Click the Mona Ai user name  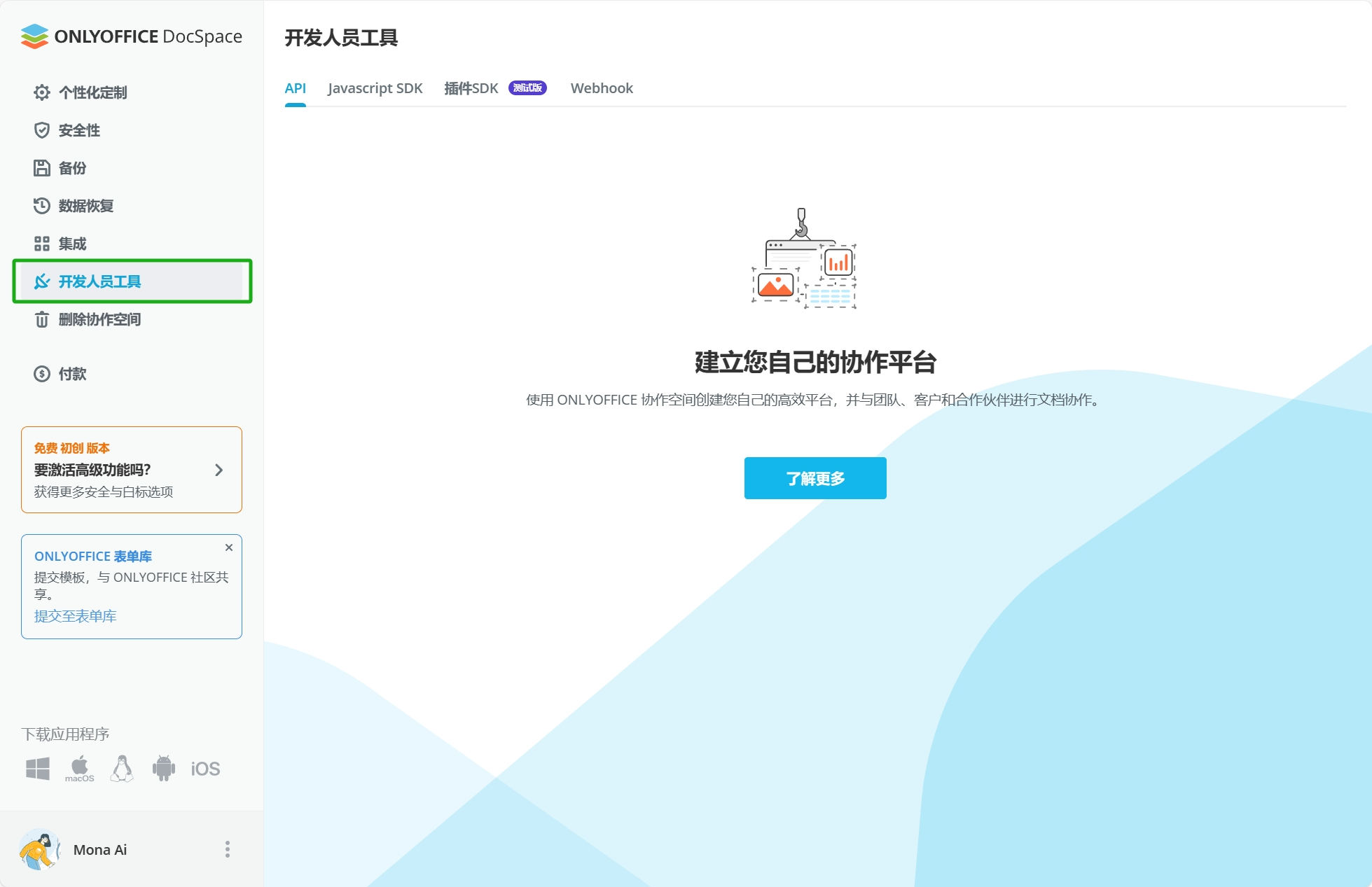[100, 850]
